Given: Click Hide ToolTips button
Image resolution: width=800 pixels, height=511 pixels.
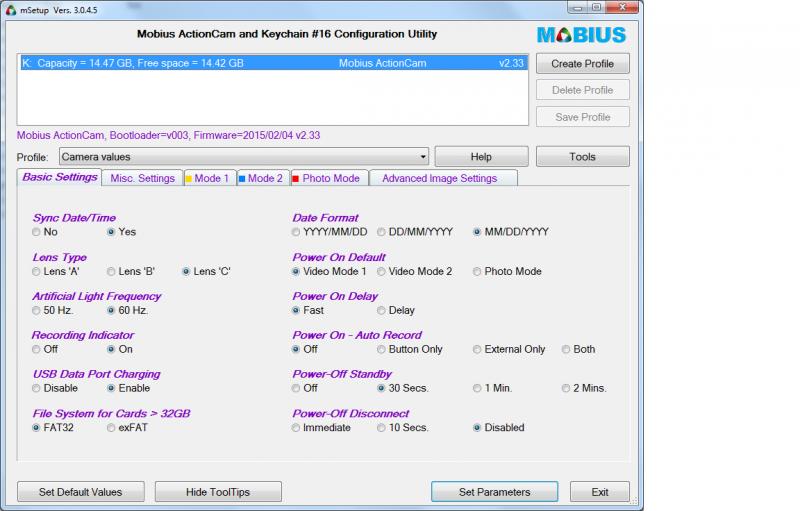Looking at the screenshot, I should [x=218, y=492].
